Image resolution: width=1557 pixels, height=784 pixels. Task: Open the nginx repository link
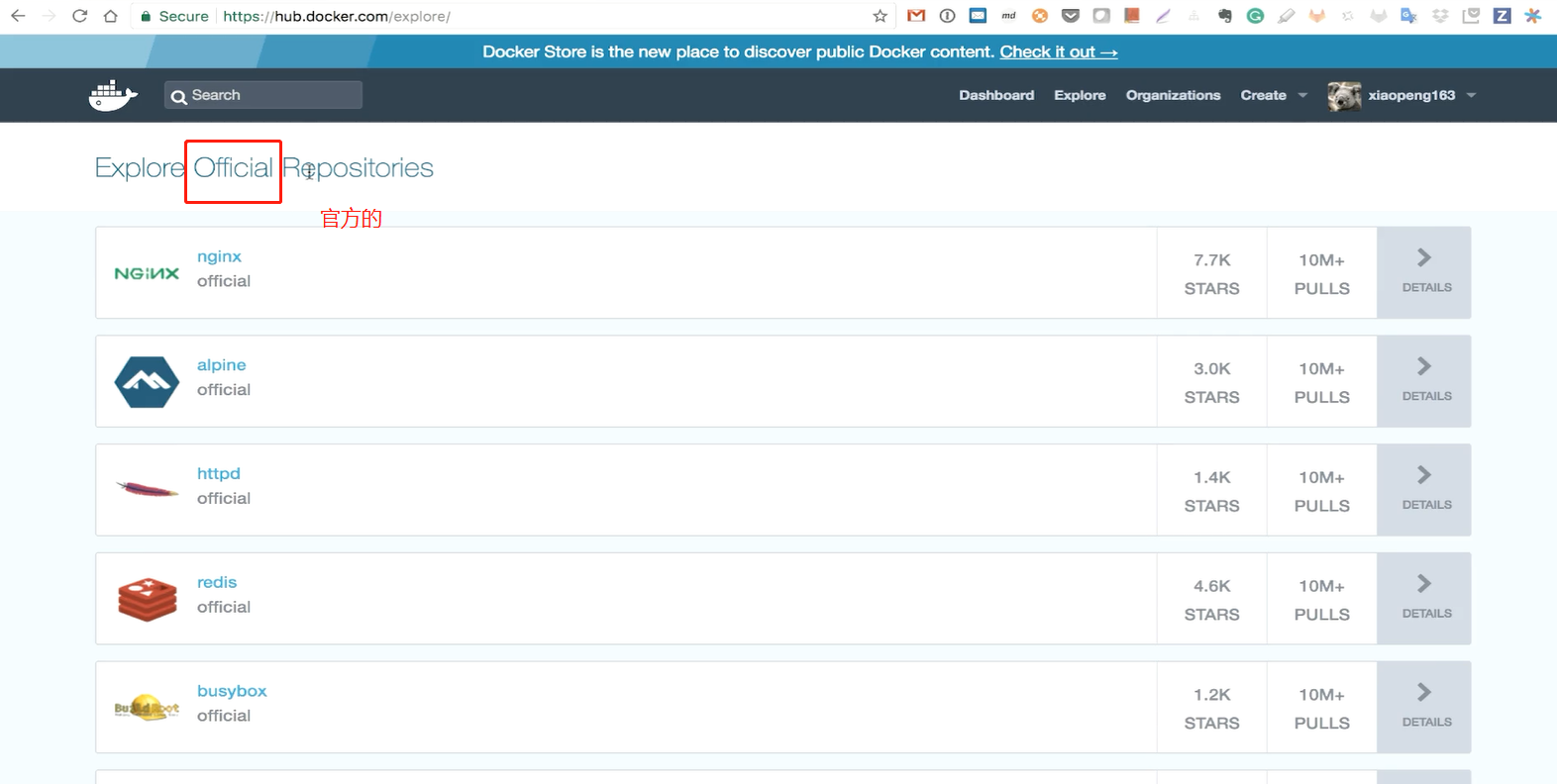point(219,256)
